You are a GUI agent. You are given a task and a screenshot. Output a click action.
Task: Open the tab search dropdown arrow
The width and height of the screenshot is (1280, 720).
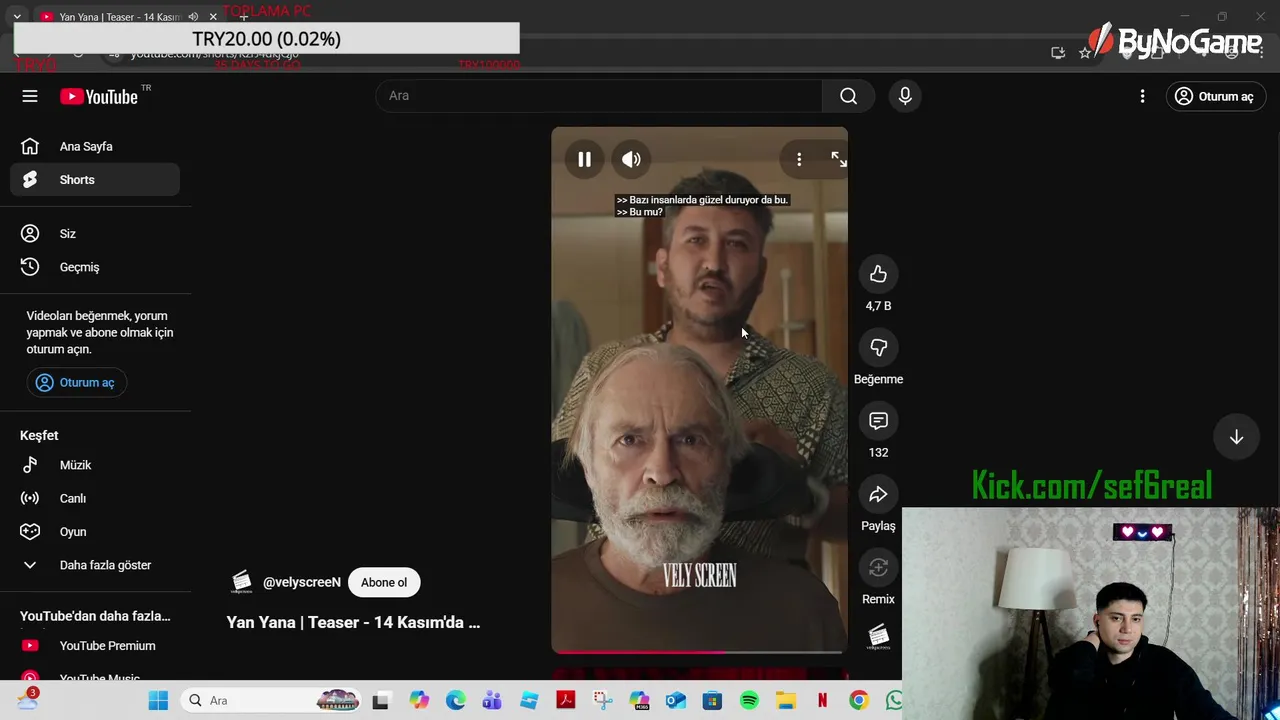17,17
